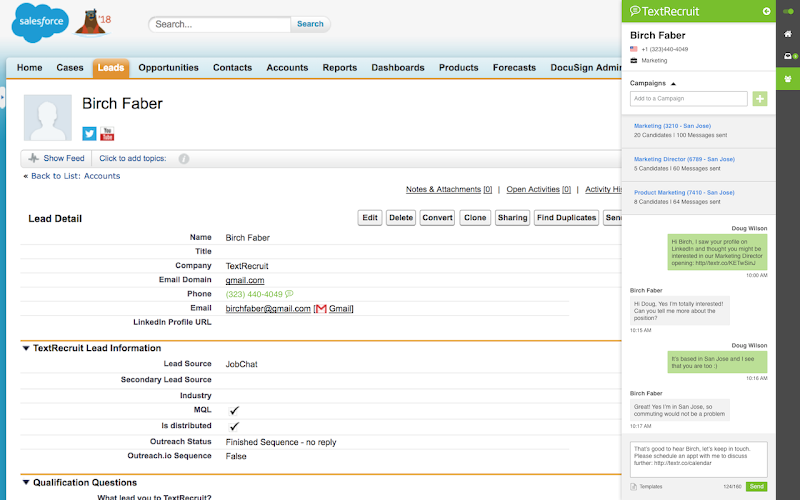Click the Clone button

coord(475,218)
